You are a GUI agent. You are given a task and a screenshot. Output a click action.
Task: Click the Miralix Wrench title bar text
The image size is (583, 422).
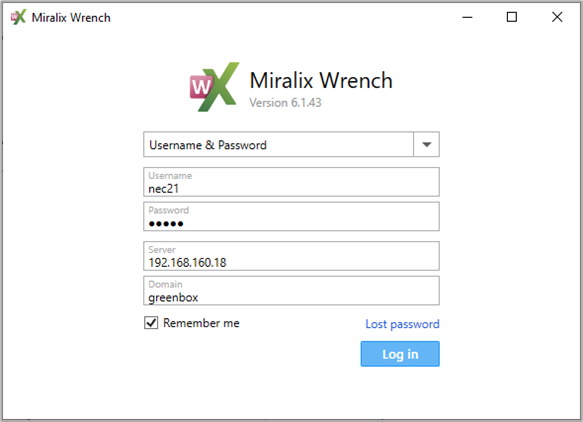[x=71, y=17]
